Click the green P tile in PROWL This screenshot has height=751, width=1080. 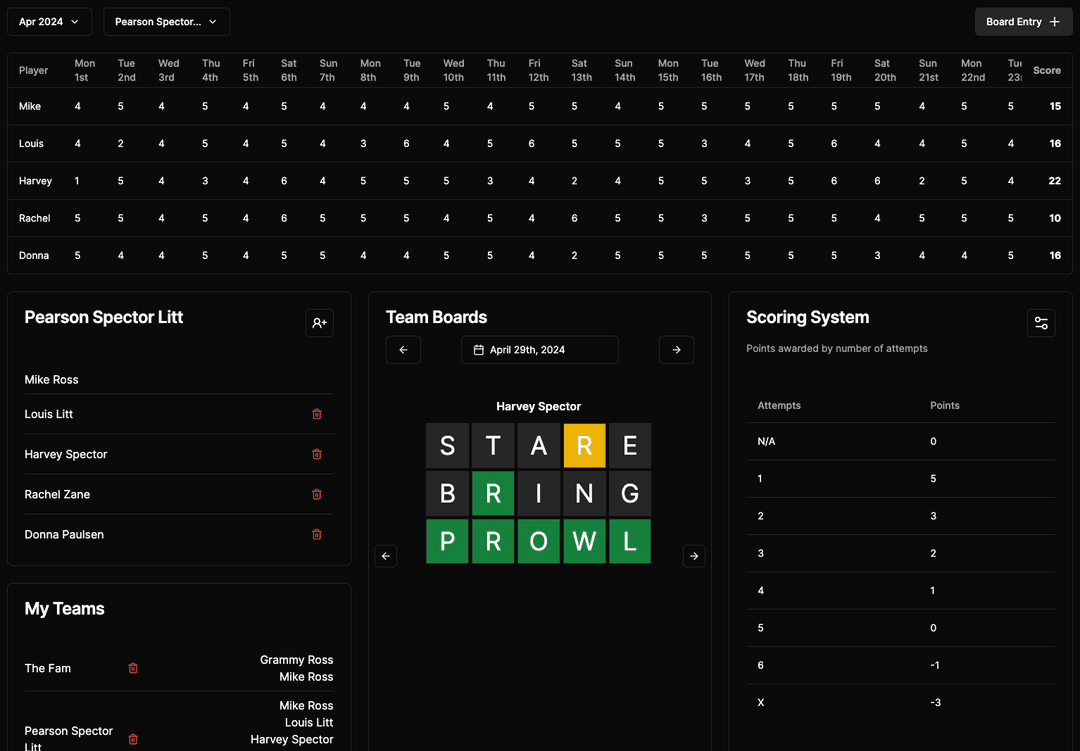[447, 541]
